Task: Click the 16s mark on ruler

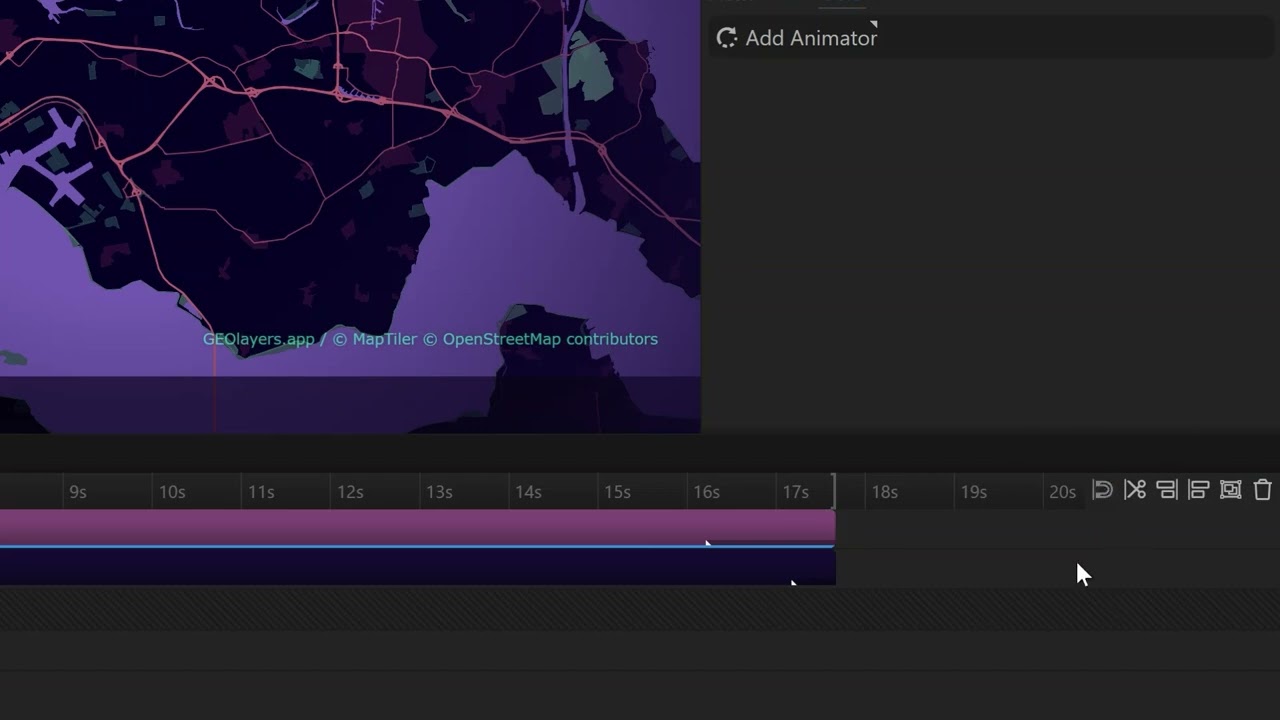Action: point(706,492)
